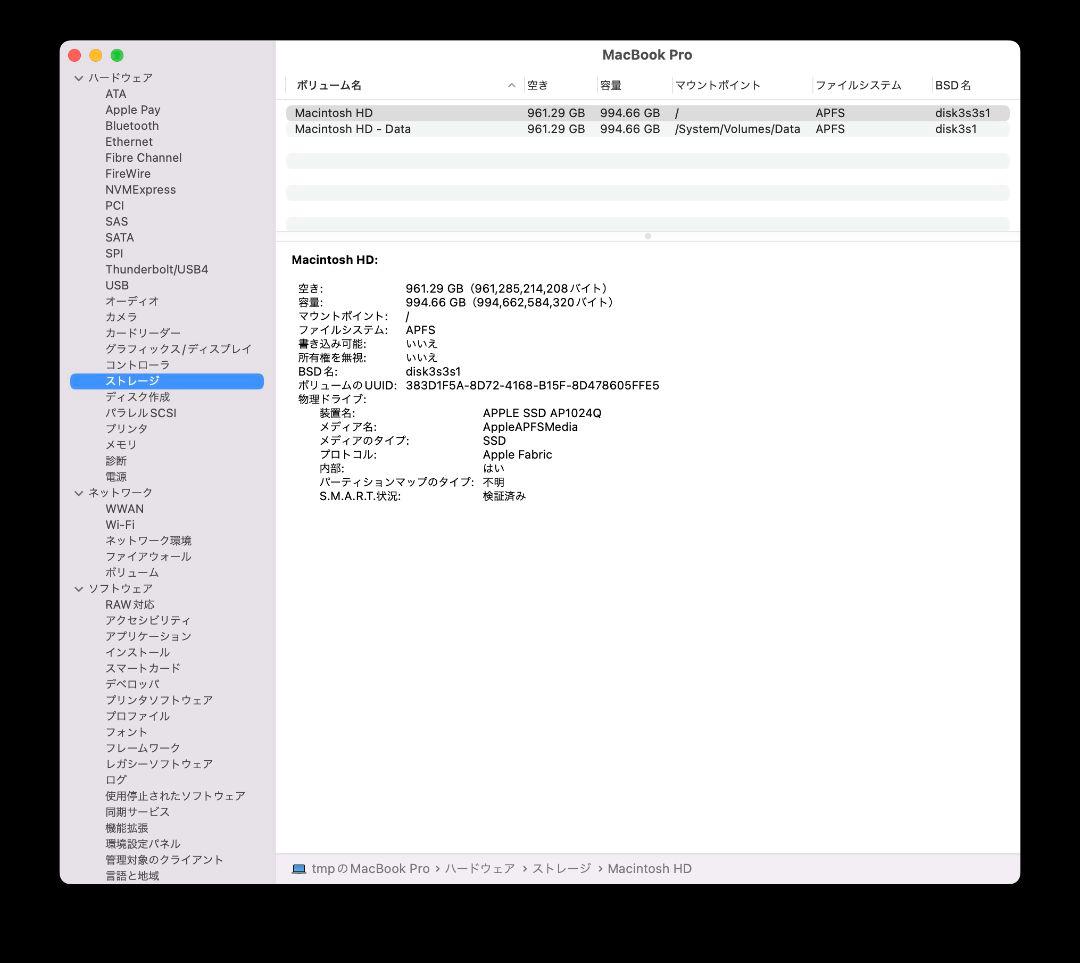Click the sort chevron on ボリューム名
Image resolution: width=1080 pixels, height=963 pixels.
[x=511, y=85]
